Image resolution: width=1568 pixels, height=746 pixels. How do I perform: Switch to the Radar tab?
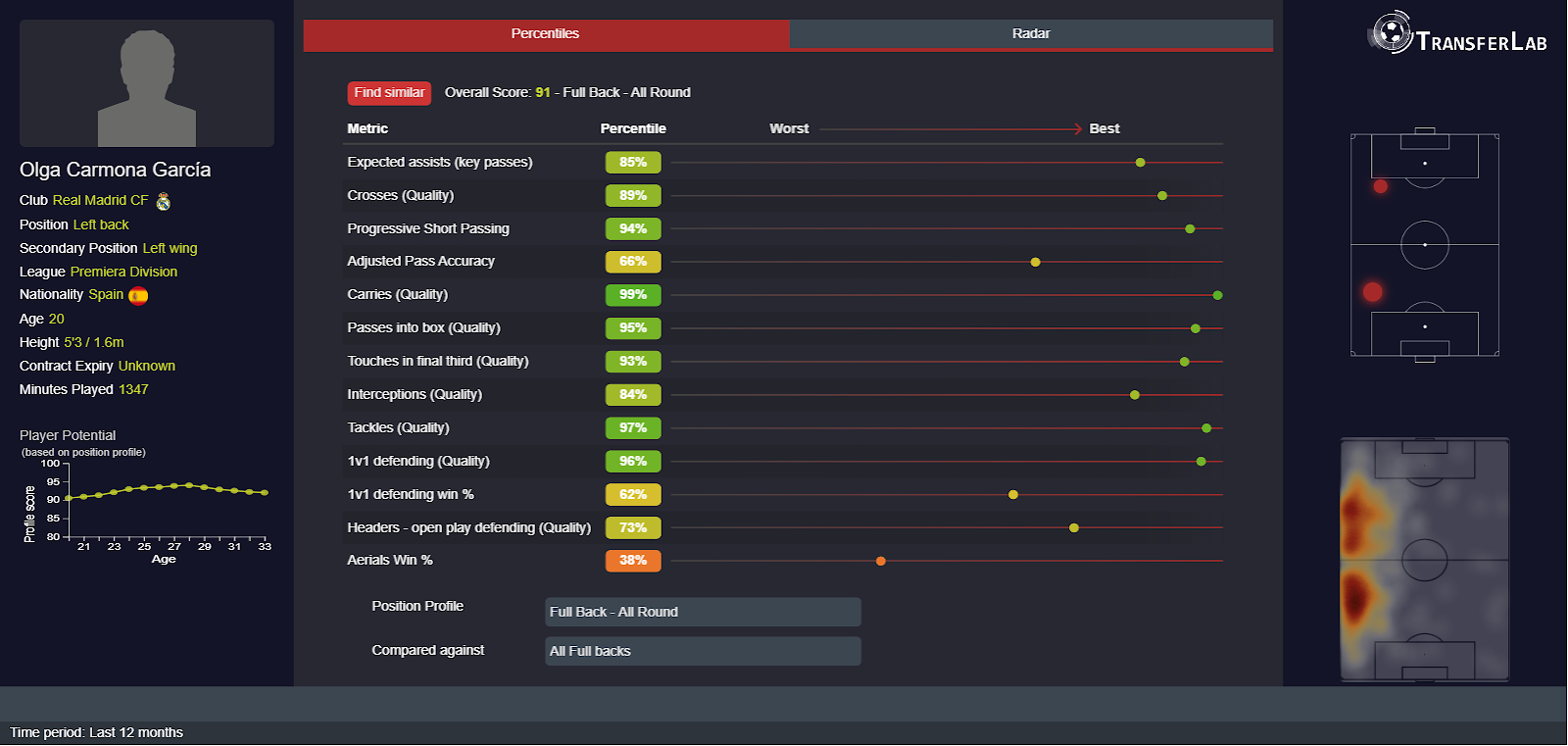(1031, 34)
